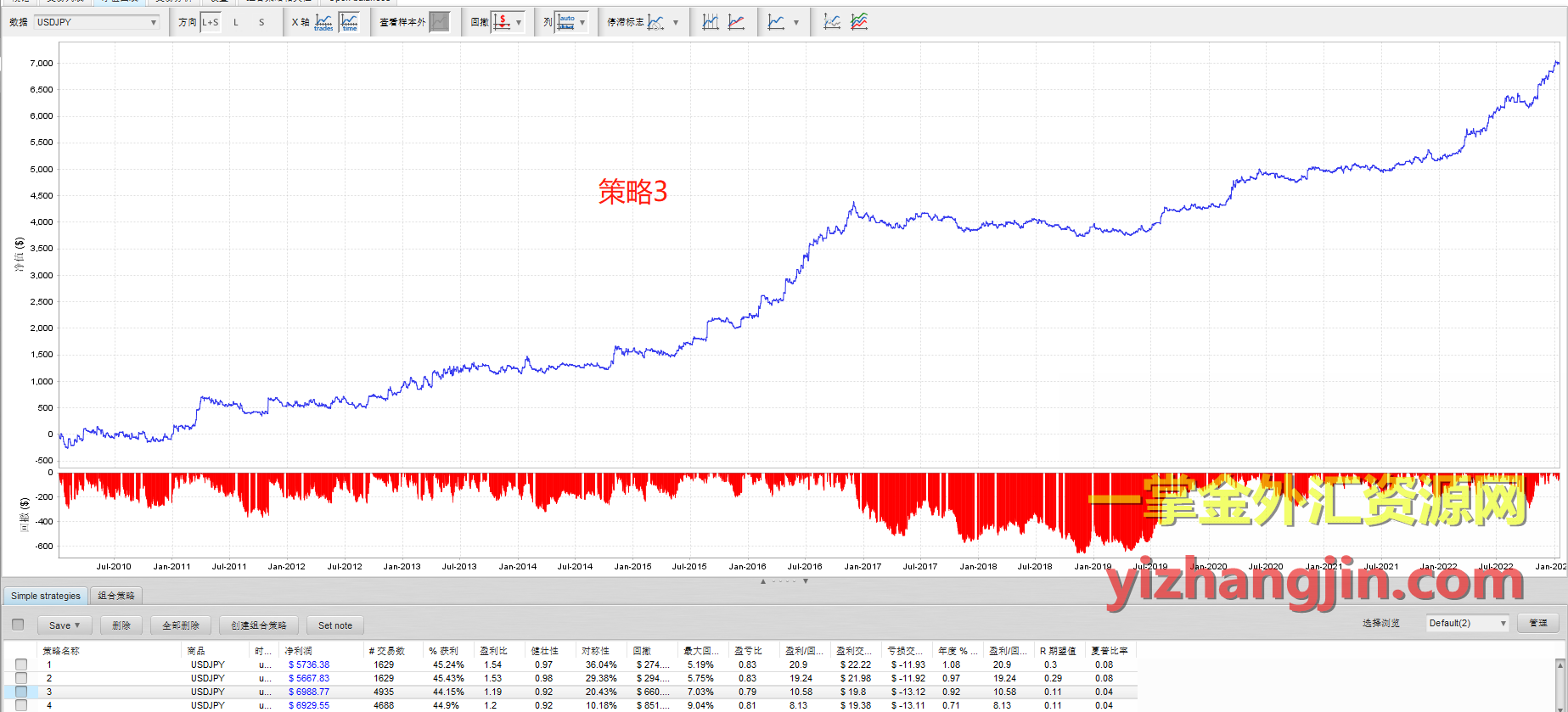Click the stagnation marker icon
The height and width of the screenshot is (712, 1568).
tap(656, 22)
